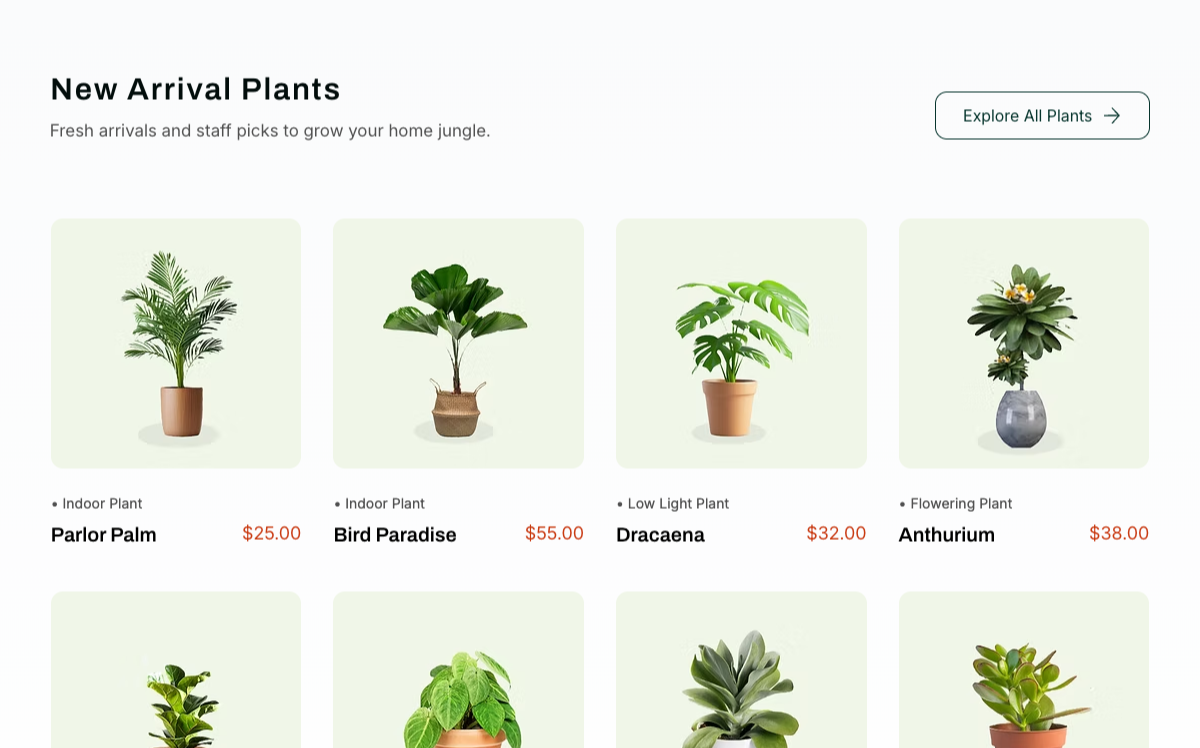
Task: Click the New Arrival Plants heading
Action: coord(195,89)
